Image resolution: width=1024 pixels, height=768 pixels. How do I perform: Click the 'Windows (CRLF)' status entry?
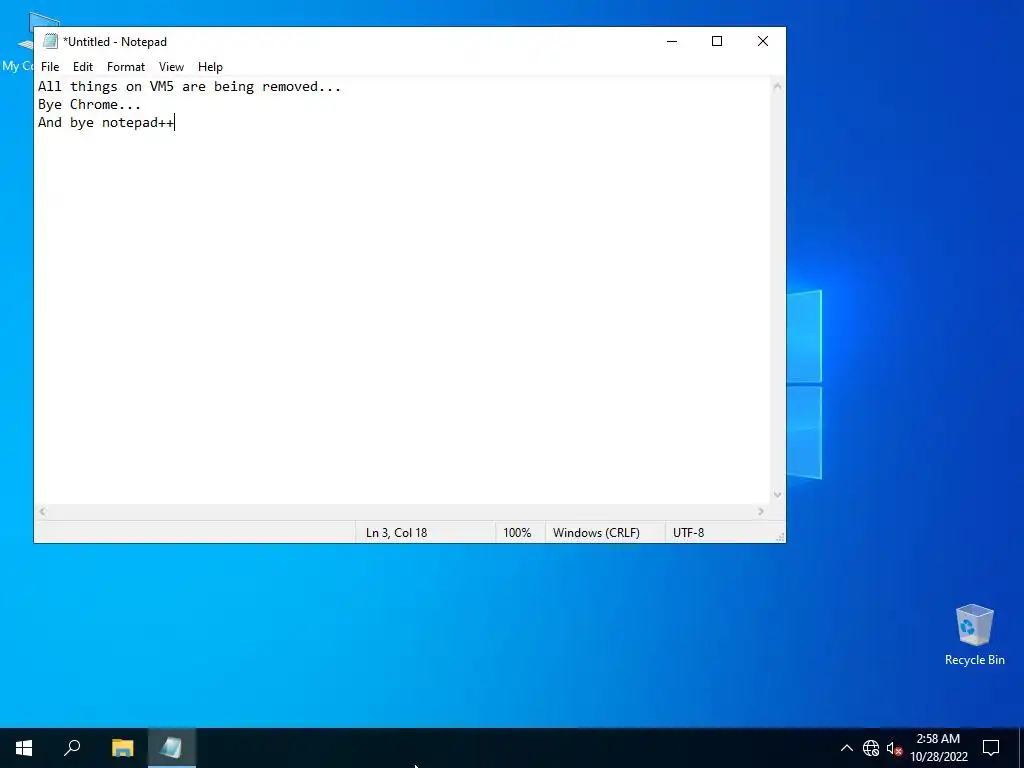tap(596, 533)
